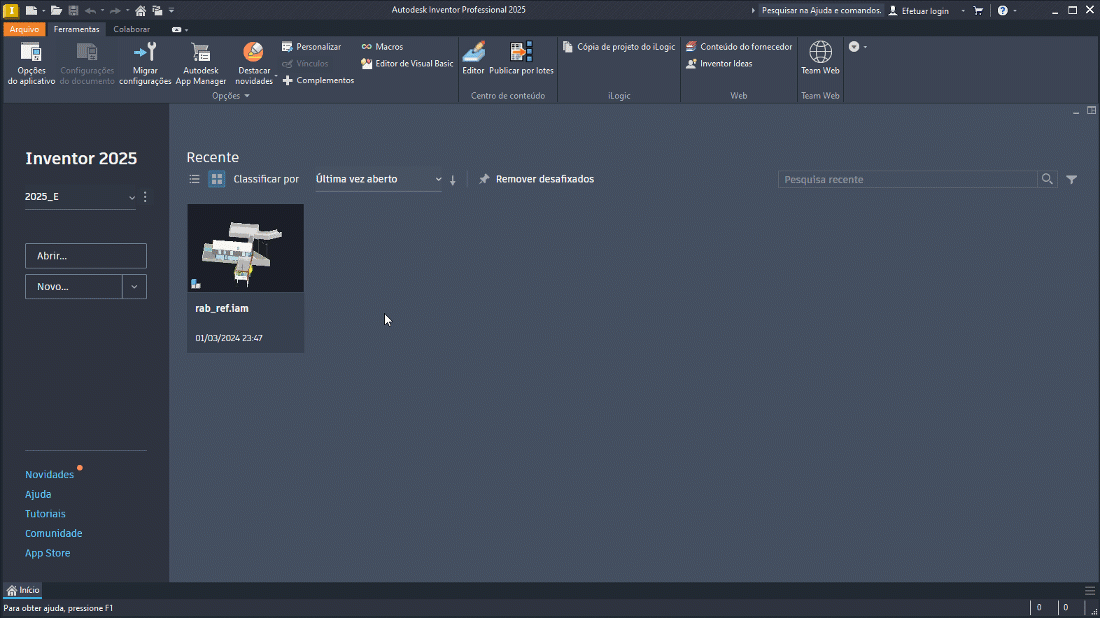Switch to the Colaborar tab
This screenshot has height=618, width=1100.
(131, 29)
